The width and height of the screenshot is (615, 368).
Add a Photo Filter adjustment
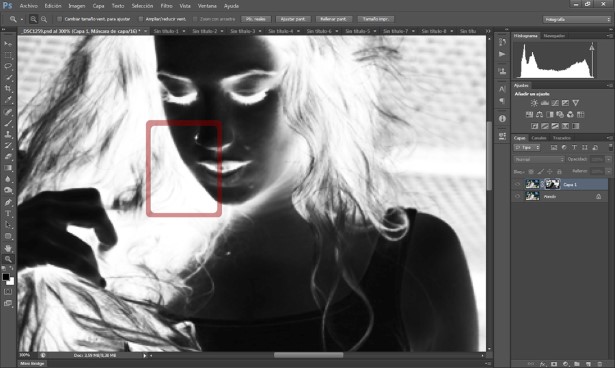(560, 115)
